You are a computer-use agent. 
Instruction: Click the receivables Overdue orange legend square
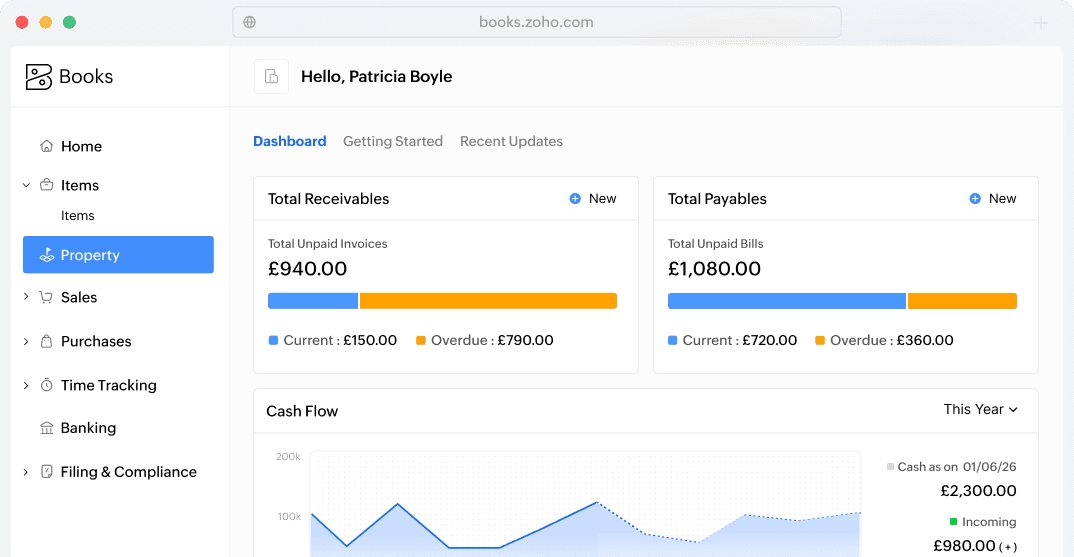click(x=421, y=341)
